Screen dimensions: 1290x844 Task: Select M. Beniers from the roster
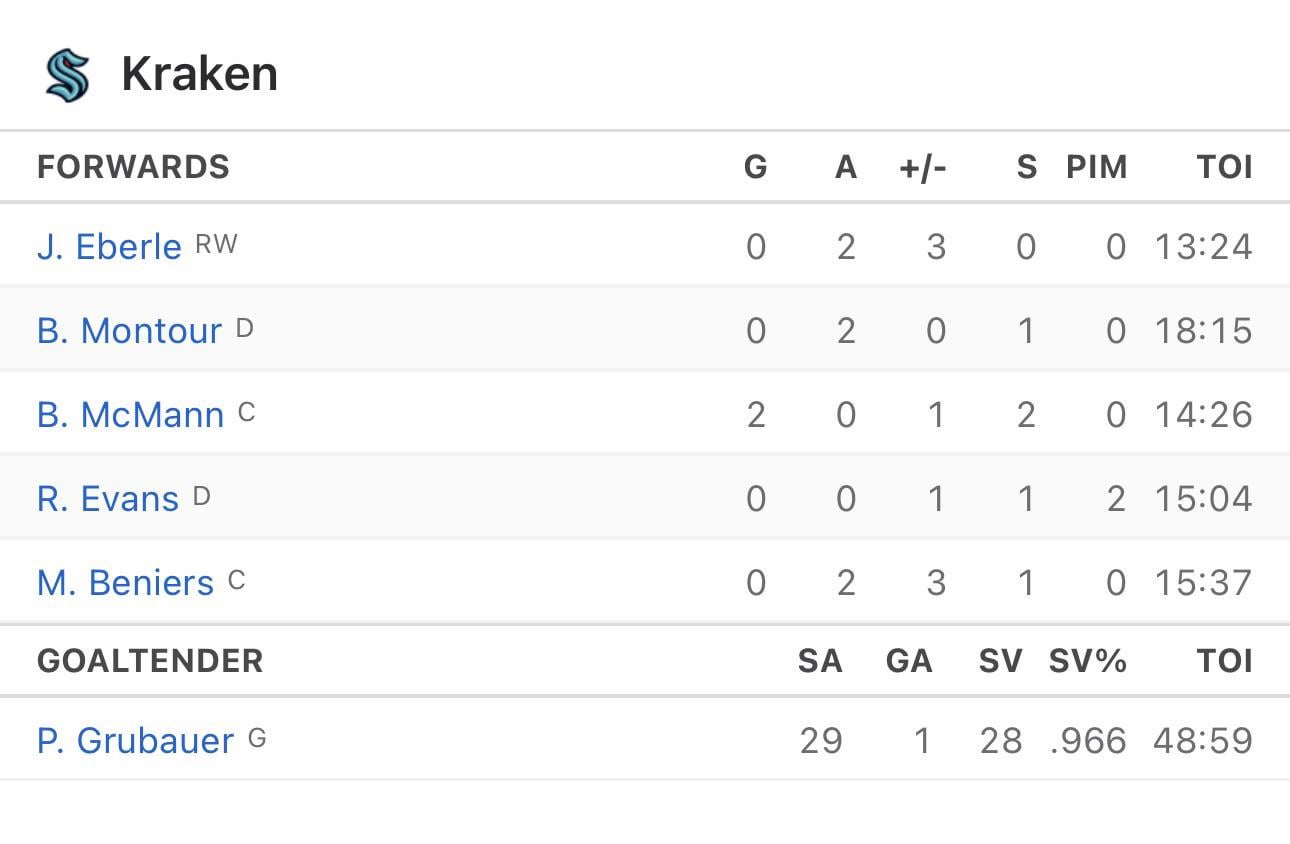tap(124, 582)
